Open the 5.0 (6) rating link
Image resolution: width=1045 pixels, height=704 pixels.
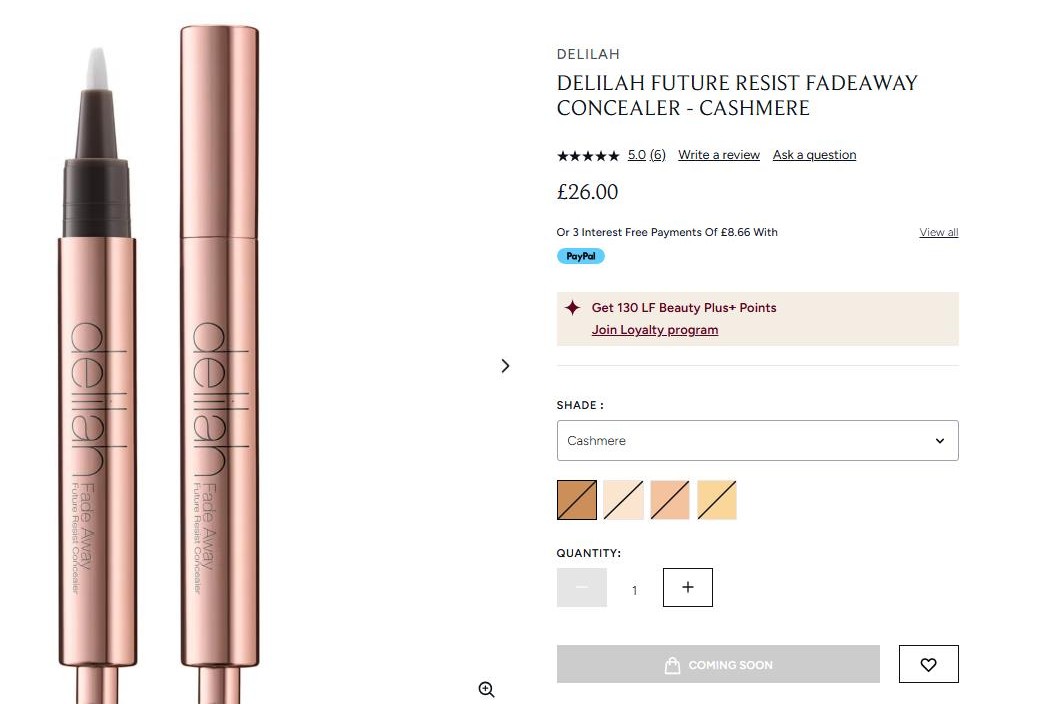[x=646, y=155]
